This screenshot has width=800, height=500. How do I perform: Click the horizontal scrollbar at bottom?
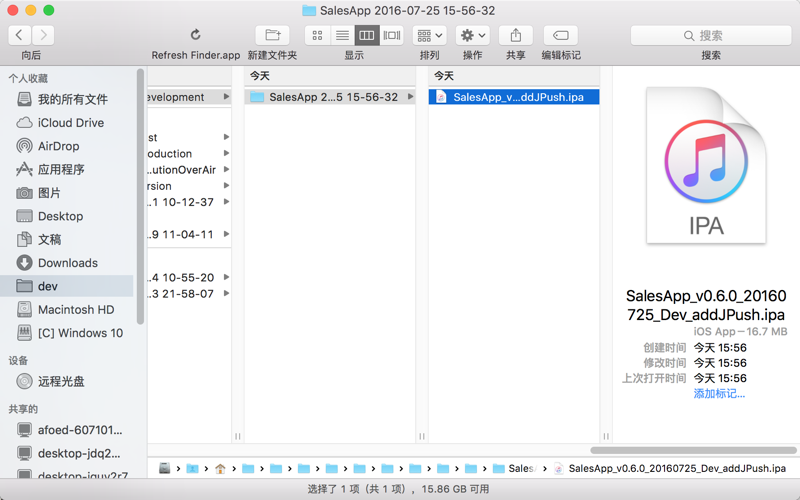(x=693, y=451)
